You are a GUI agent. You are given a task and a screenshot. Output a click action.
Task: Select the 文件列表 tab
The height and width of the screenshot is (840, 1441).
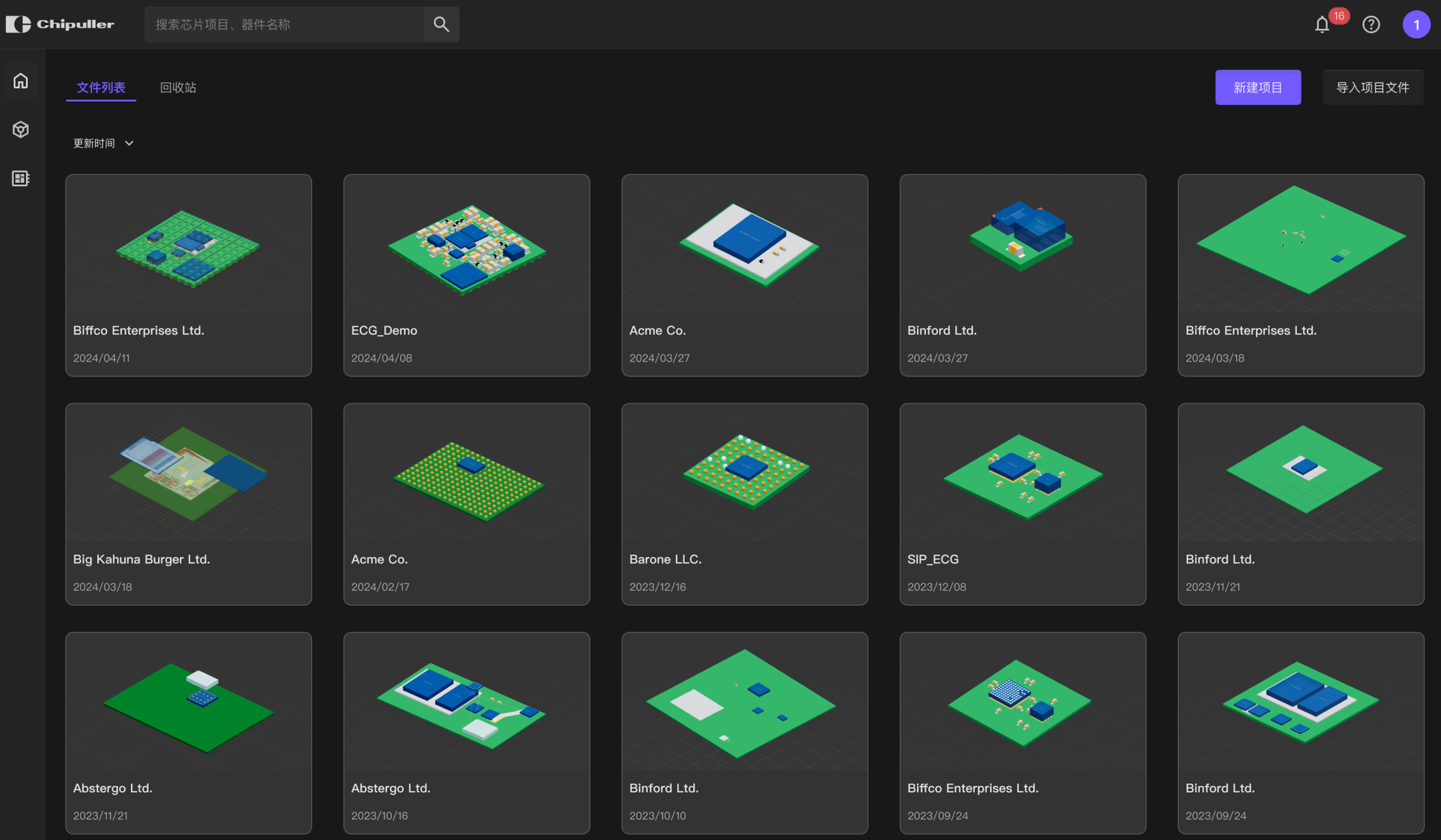[101, 87]
